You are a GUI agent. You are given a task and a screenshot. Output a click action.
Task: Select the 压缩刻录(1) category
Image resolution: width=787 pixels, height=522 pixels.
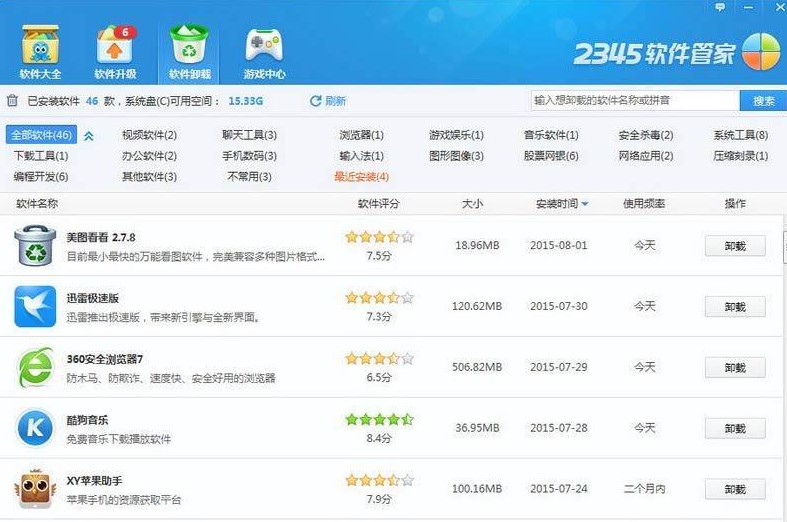(x=741, y=156)
